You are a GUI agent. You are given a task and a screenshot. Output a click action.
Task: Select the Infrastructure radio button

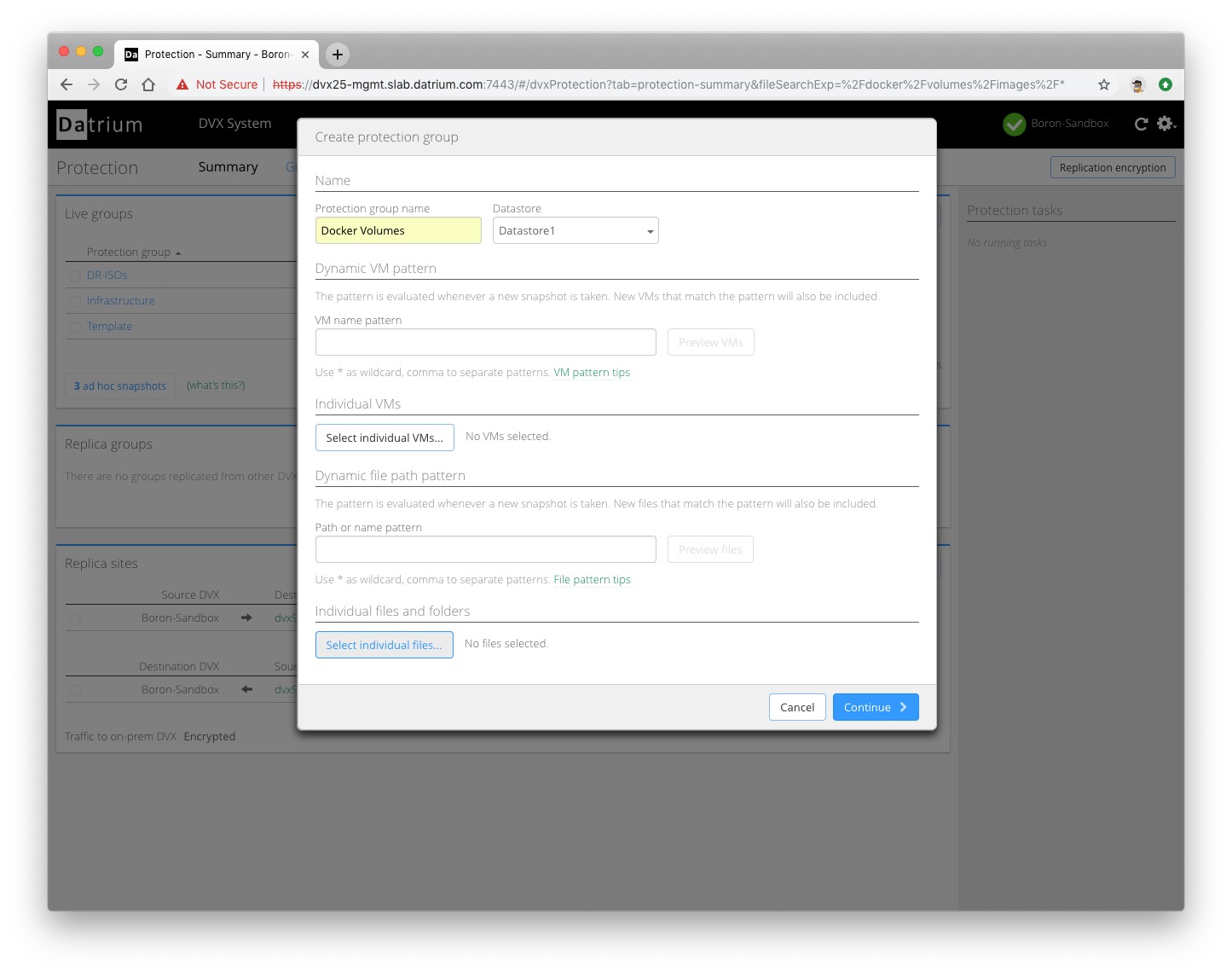point(75,302)
